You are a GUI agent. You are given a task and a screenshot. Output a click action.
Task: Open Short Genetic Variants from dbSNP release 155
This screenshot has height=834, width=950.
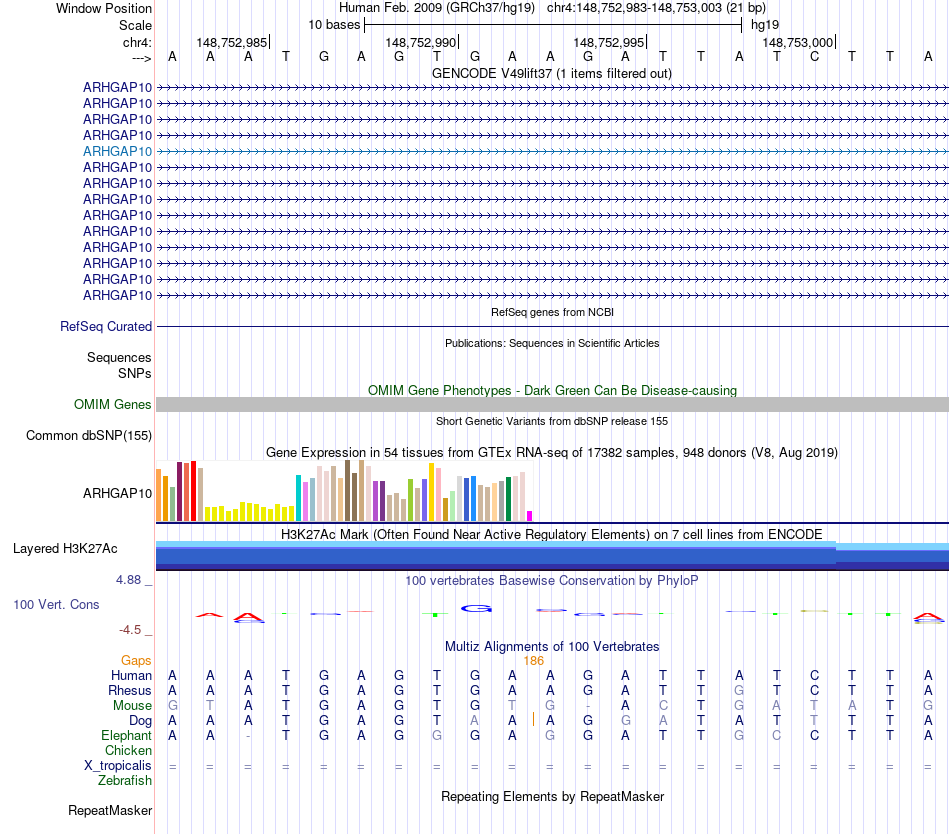(x=552, y=421)
